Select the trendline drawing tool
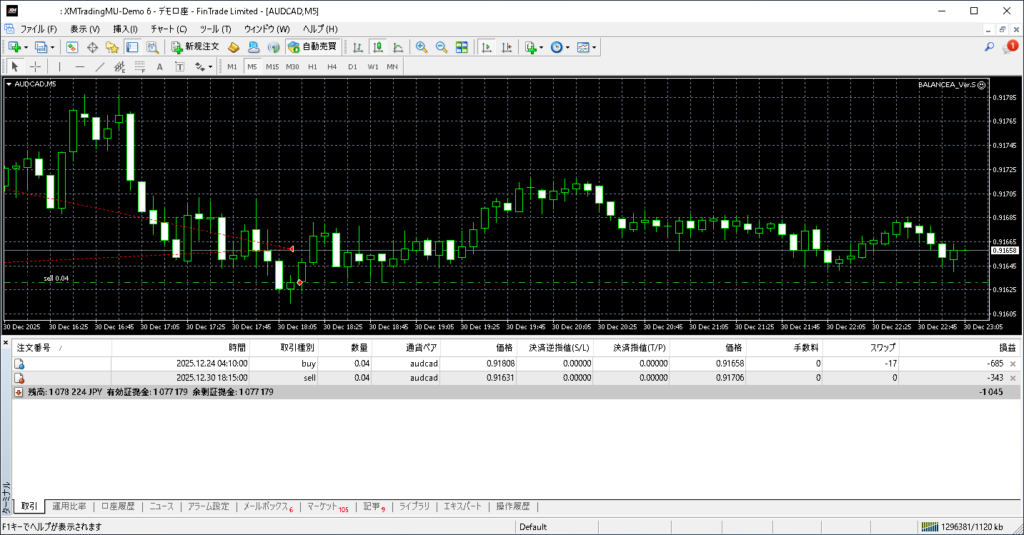This screenshot has height=535, width=1024. click(99, 67)
